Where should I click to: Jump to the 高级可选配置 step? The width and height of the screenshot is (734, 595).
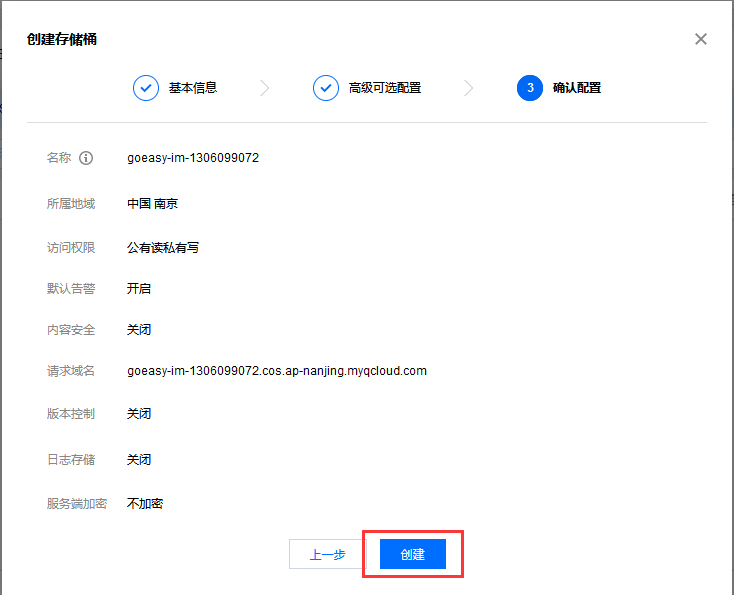pyautogui.click(x=384, y=88)
